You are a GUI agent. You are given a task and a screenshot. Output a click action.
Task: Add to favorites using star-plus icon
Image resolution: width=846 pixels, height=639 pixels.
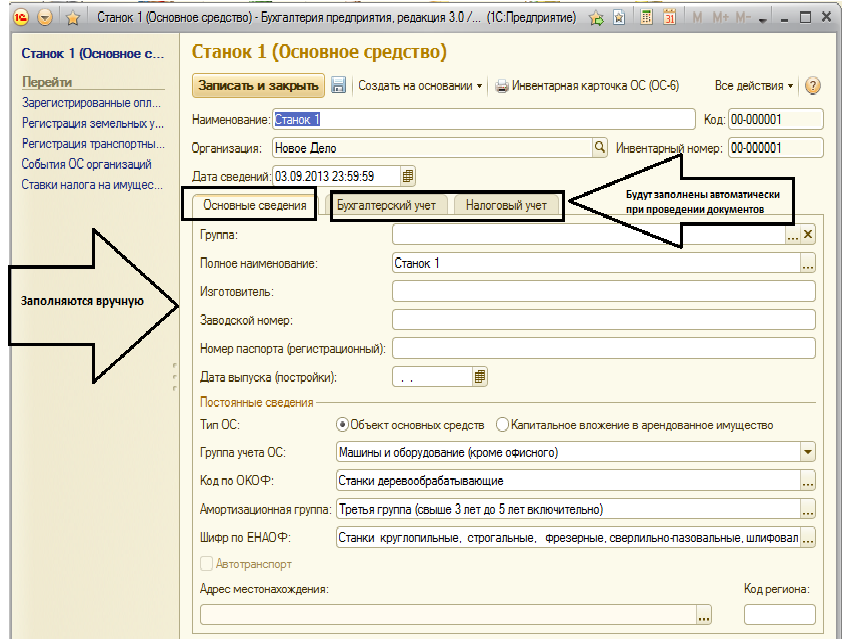point(596,18)
